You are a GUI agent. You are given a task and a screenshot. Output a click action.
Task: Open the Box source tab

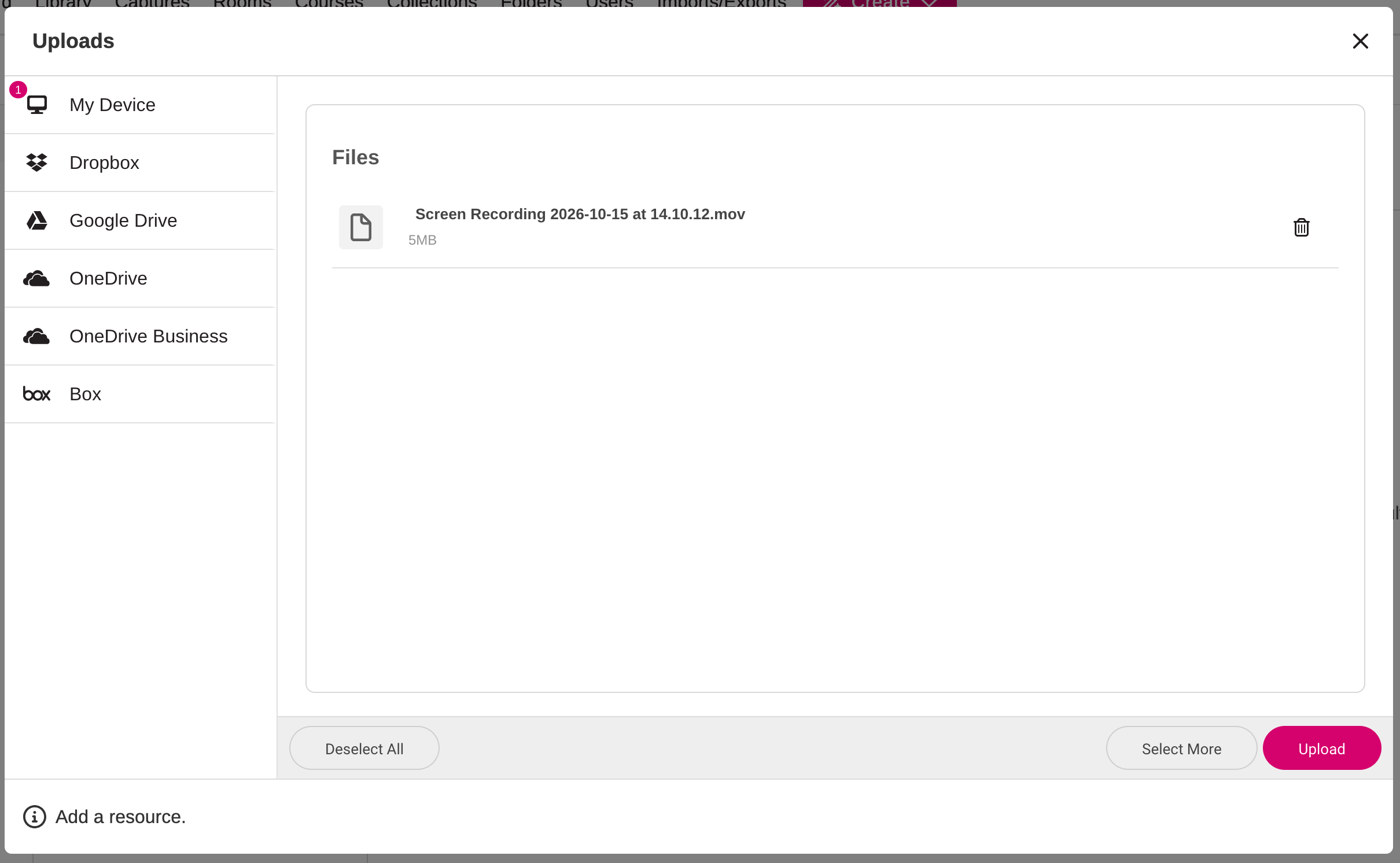[x=141, y=394]
